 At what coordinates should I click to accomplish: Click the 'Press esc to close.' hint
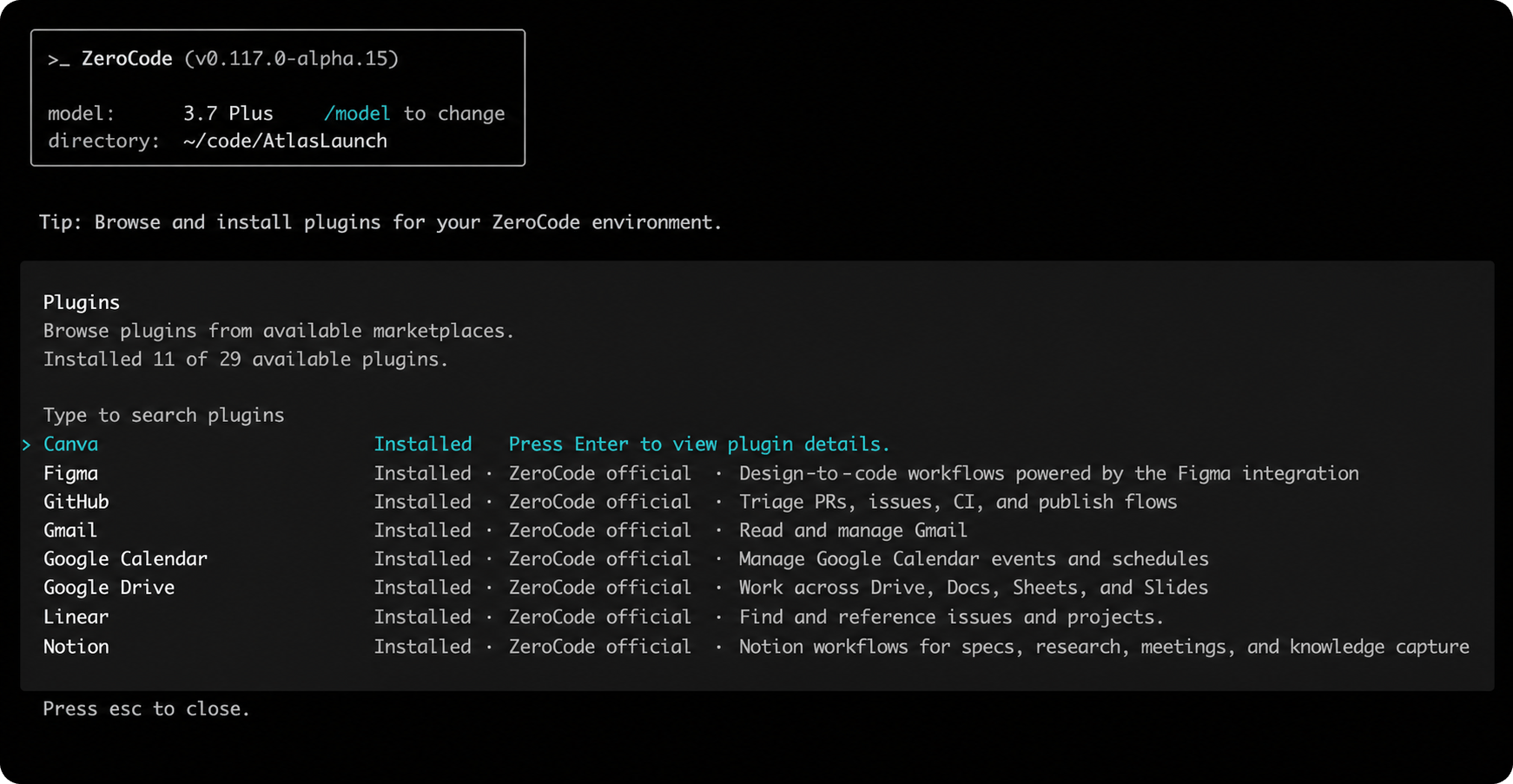point(147,709)
